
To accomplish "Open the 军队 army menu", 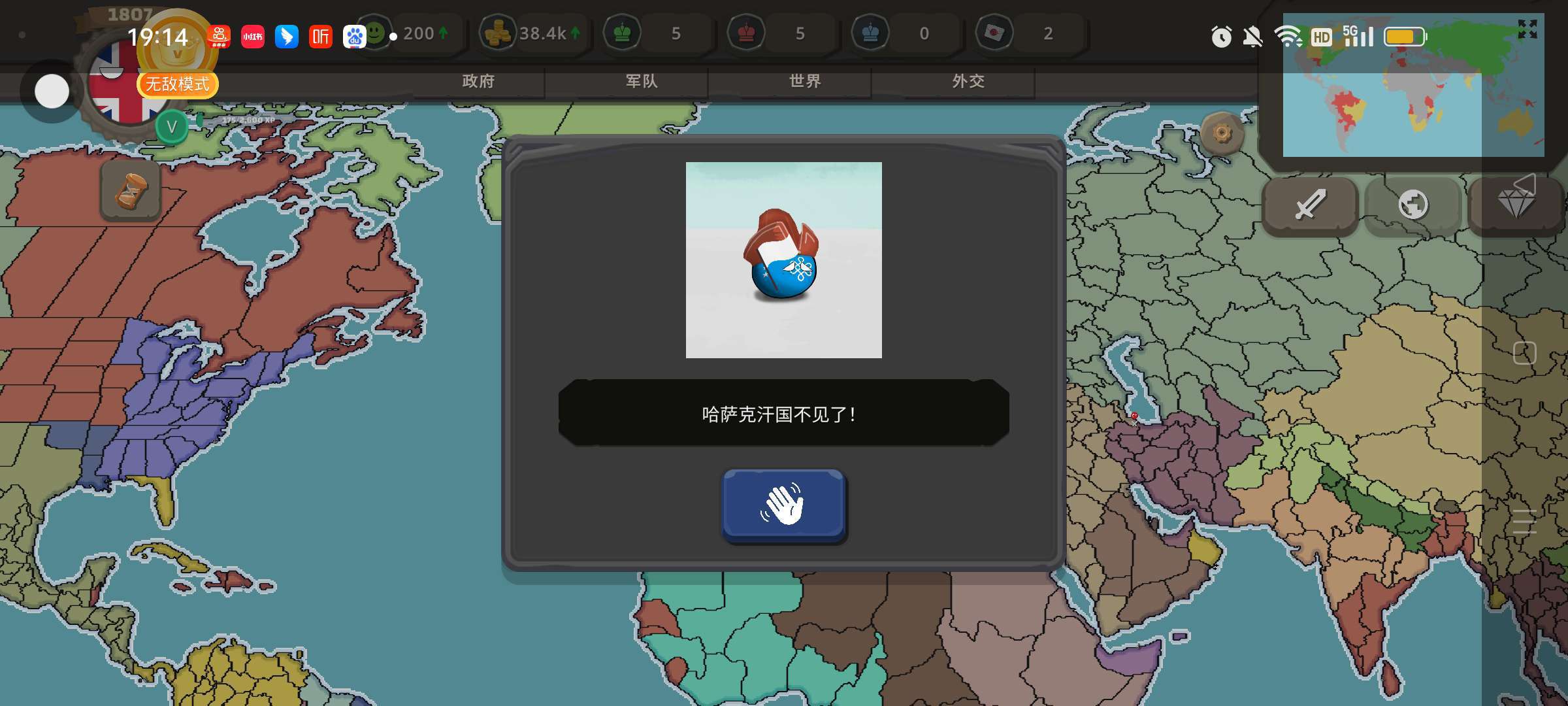I will (x=642, y=82).
